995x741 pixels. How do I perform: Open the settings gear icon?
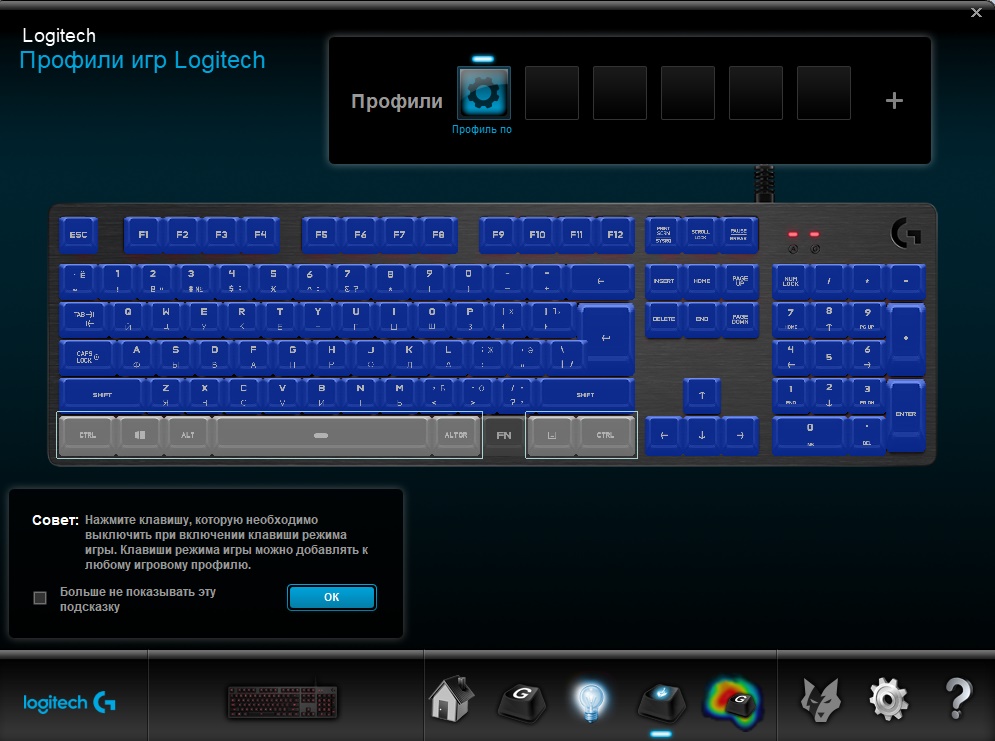(x=888, y=699)
